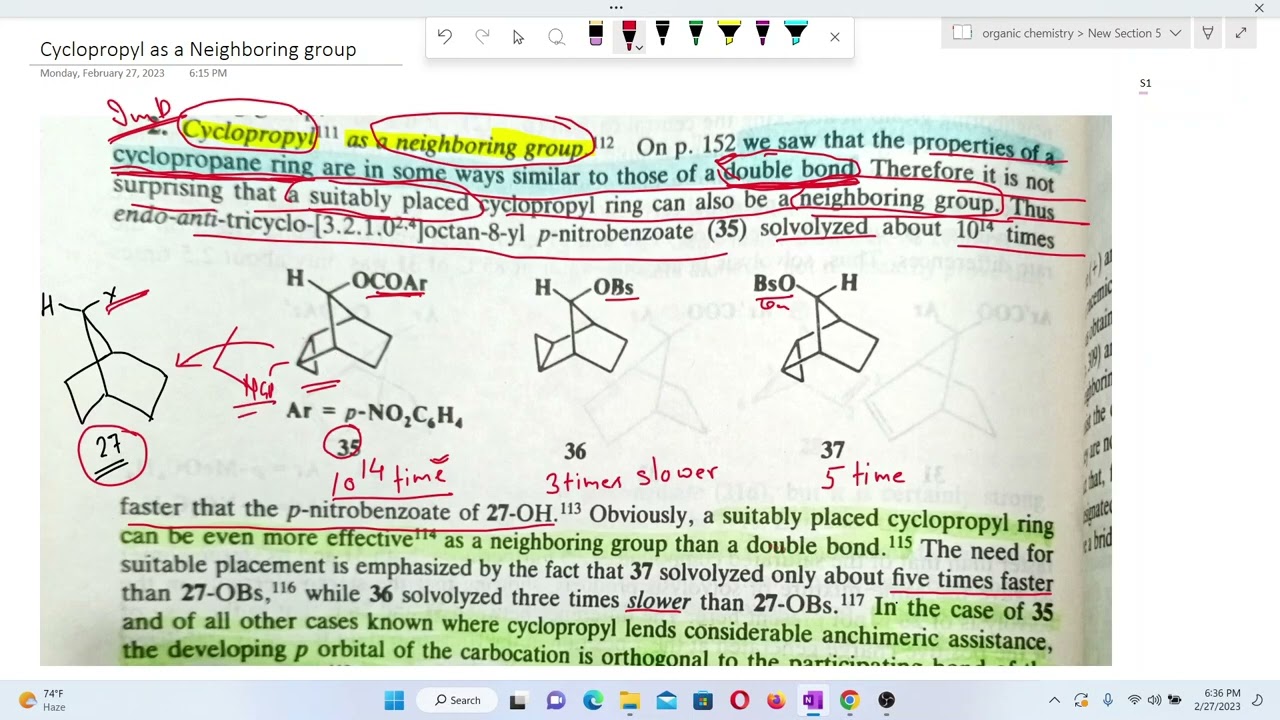The height and width of the screenshot is (720, 1280).
Task: Pick the black pen
Action: point(662,35)
